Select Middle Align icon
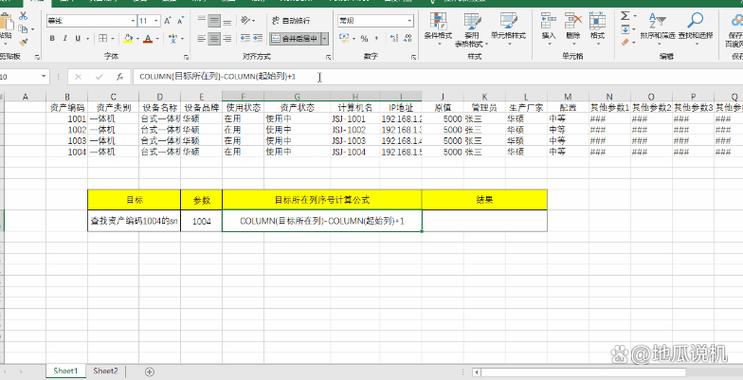The image size is (743, 380). (215, 21)
